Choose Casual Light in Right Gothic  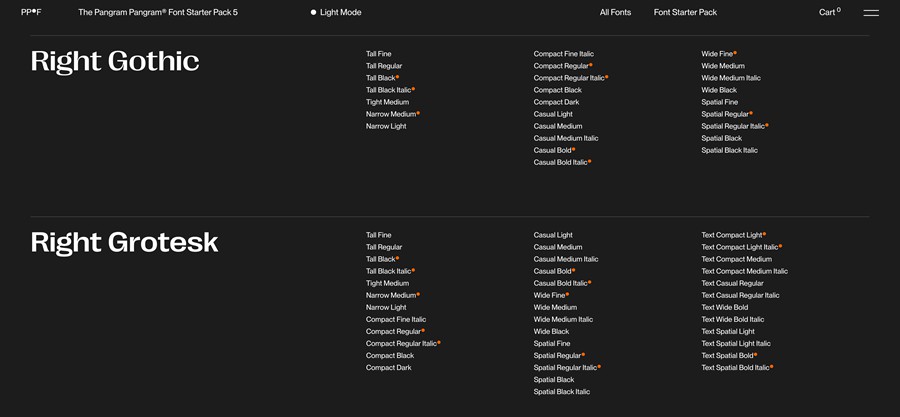553,114
